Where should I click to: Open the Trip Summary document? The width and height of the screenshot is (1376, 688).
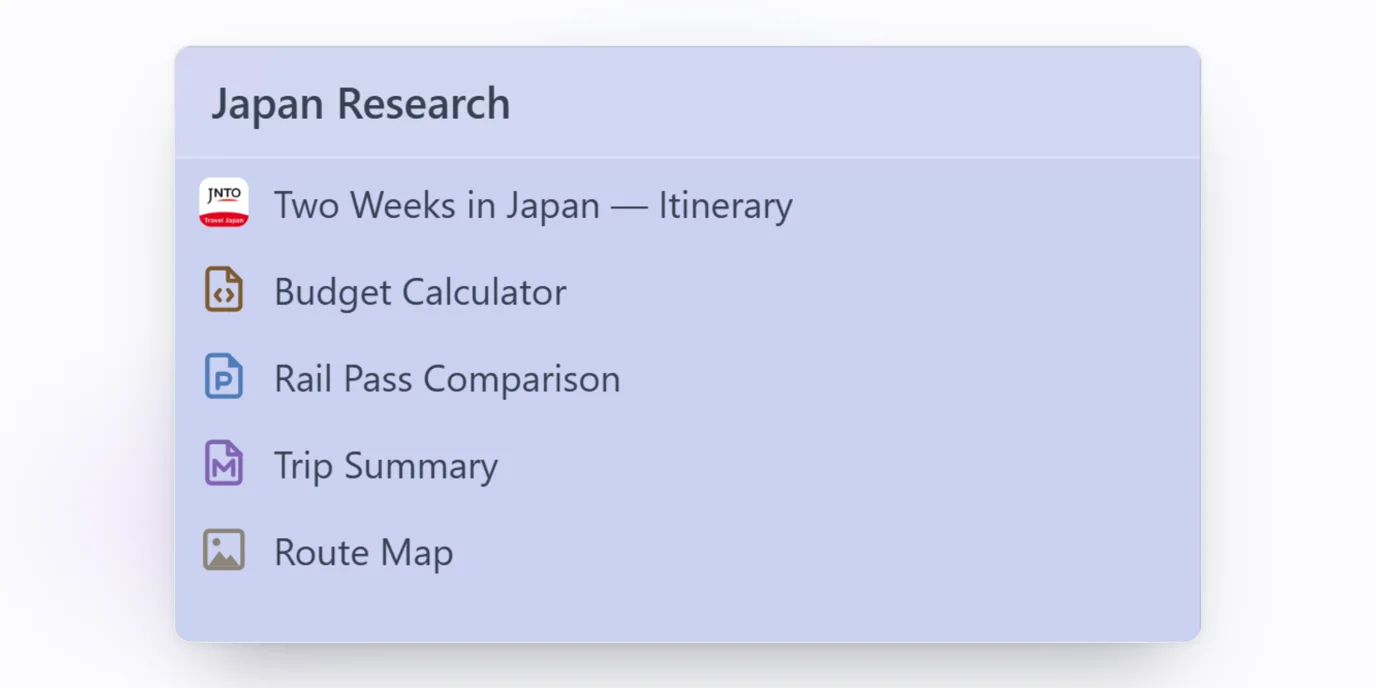(x=687, y=465)
